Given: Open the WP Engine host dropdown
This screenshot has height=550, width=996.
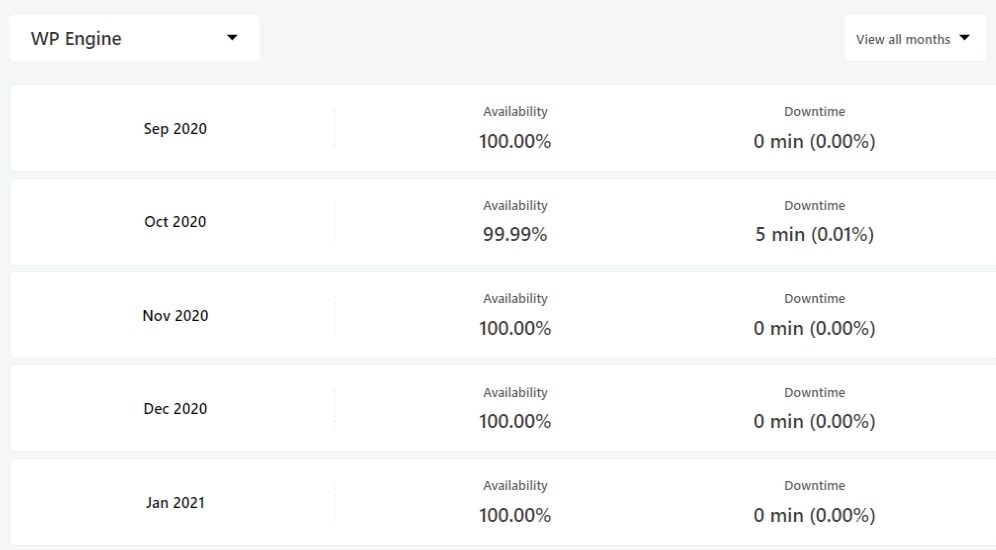Looking at the screenshot, I should click(134, 38).
